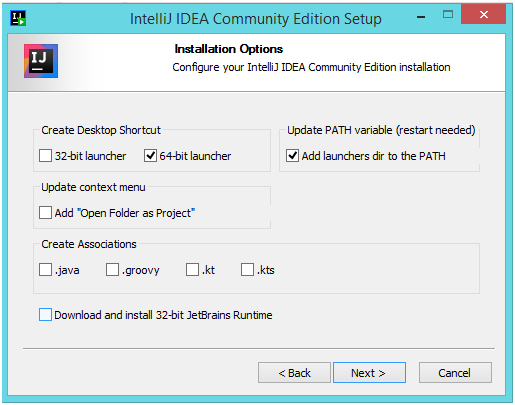The height and width of the screenshot is (405, 515).
Task: Click the "Create Desktop Shortcut" group label
Action: coord(101,130)
